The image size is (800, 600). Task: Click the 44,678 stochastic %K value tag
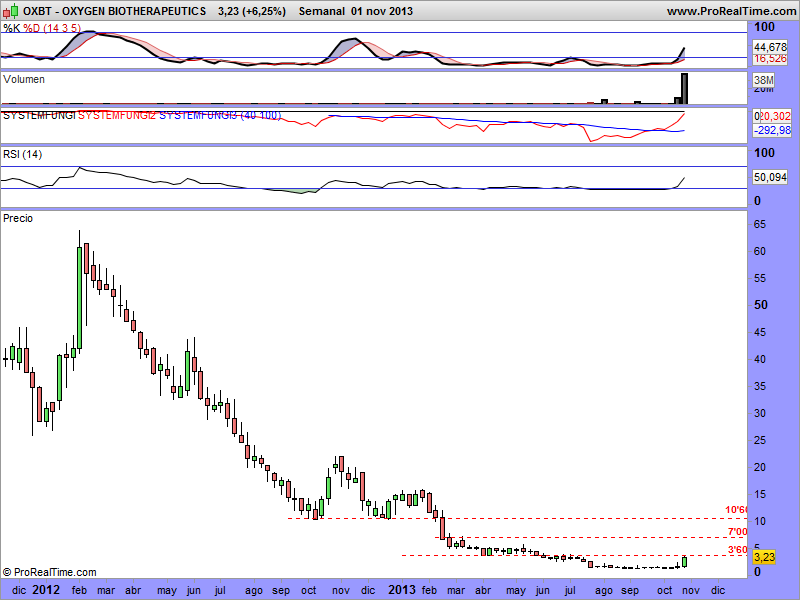pos(770,47)
